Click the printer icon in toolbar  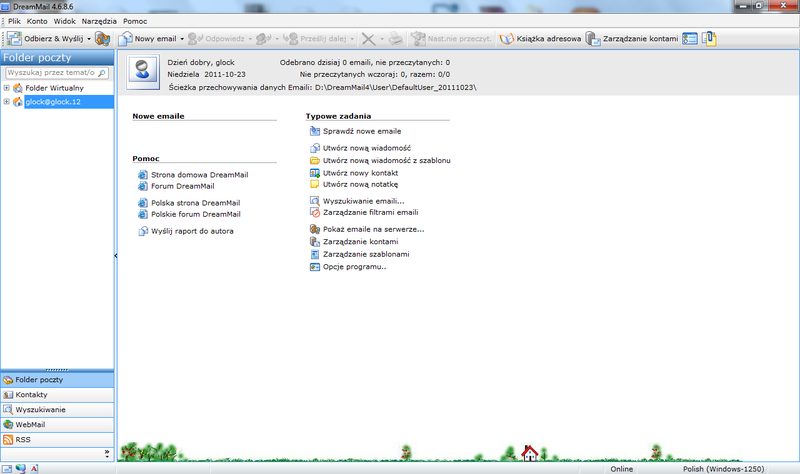pos(395,39)
